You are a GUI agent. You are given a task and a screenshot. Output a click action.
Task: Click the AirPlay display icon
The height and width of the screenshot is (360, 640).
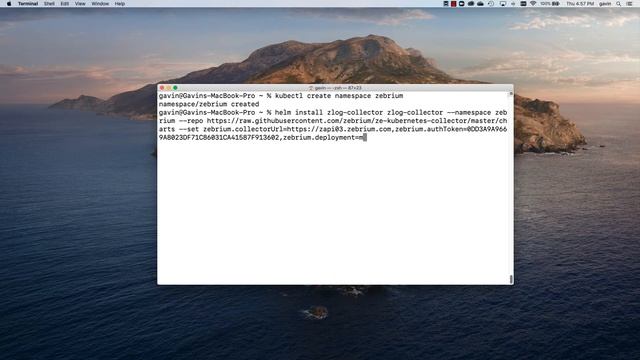point(502,4)
